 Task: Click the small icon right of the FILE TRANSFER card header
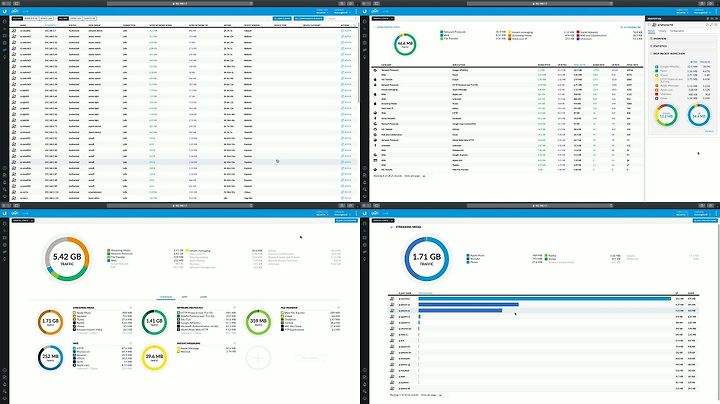[338, 308]
